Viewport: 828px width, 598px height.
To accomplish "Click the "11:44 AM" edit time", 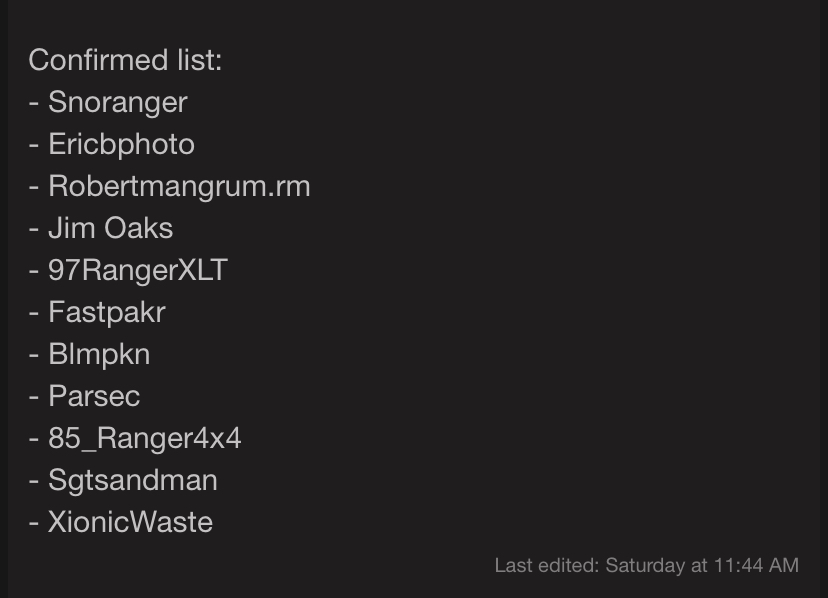I will (756, 566).
